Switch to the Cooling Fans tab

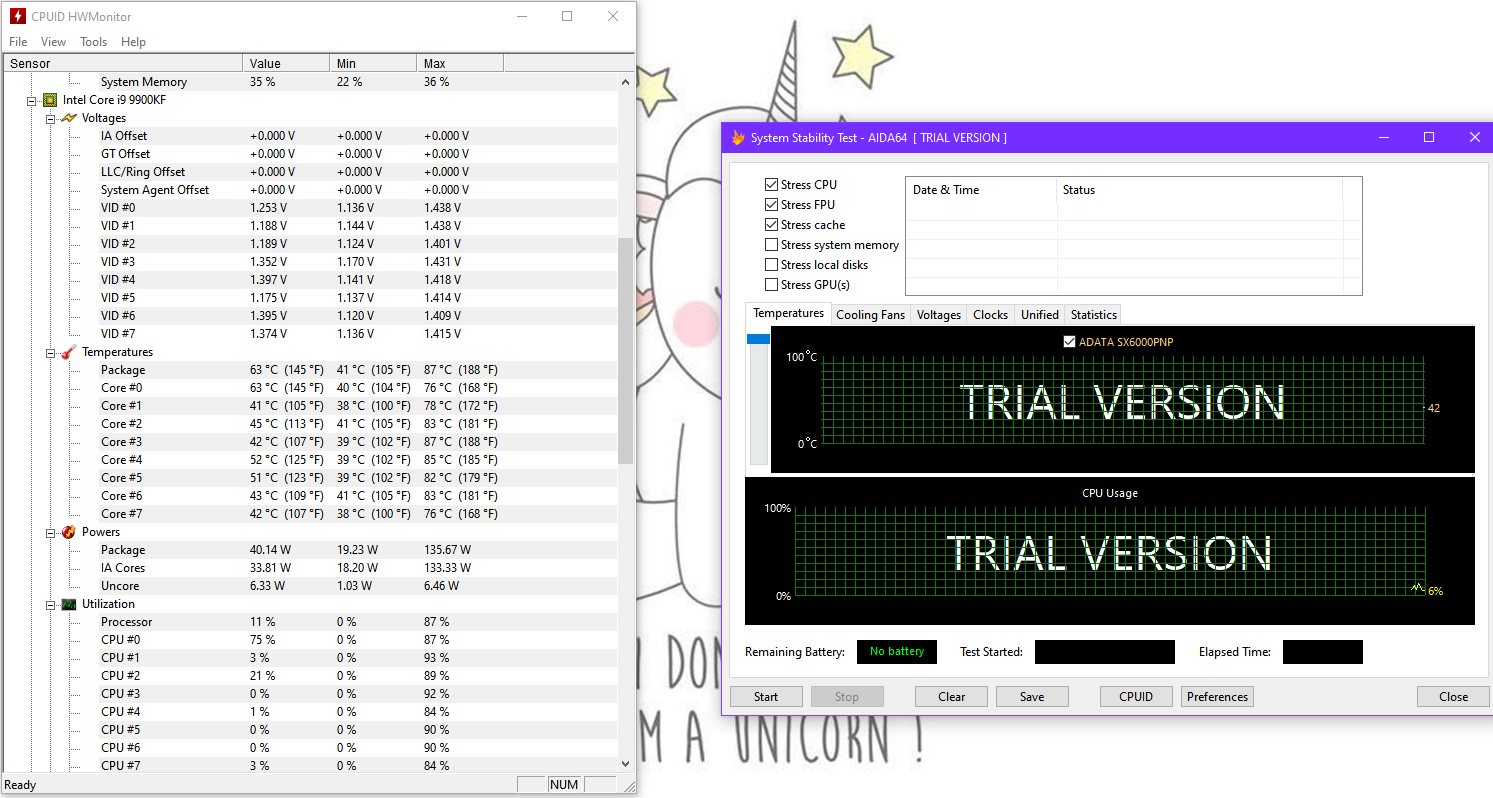pyautogui.click(x=870, y=315)
